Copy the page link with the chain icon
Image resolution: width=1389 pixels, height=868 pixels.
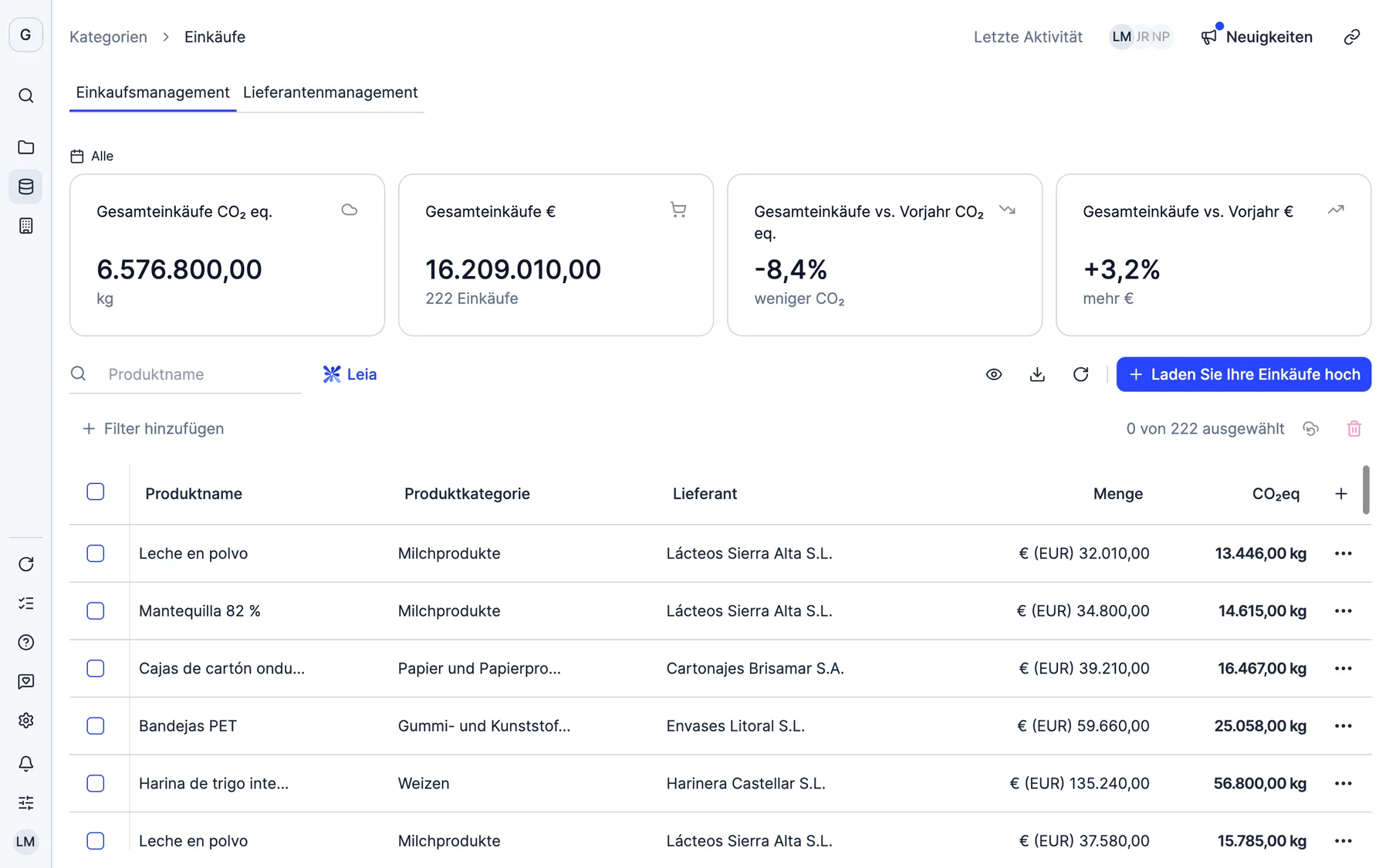[1351, 37]
